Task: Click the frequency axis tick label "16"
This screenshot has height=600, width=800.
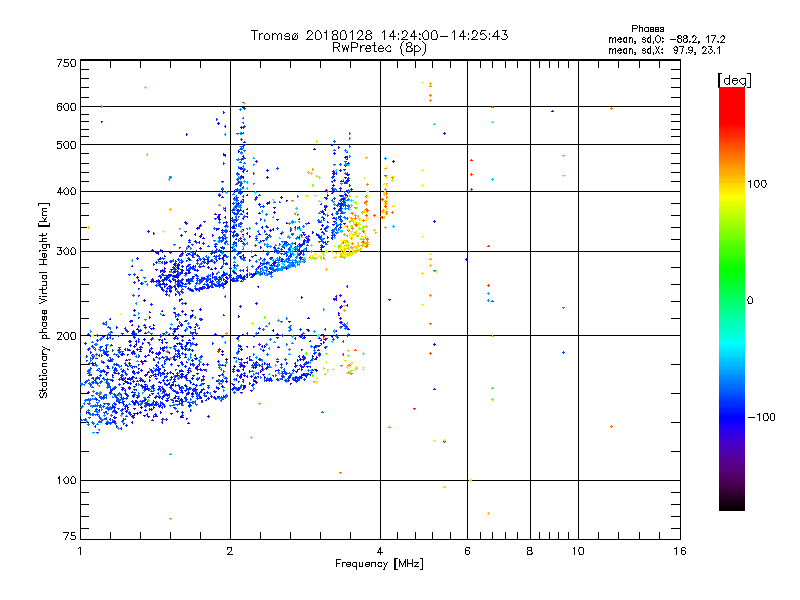Action: coord(680,551)
